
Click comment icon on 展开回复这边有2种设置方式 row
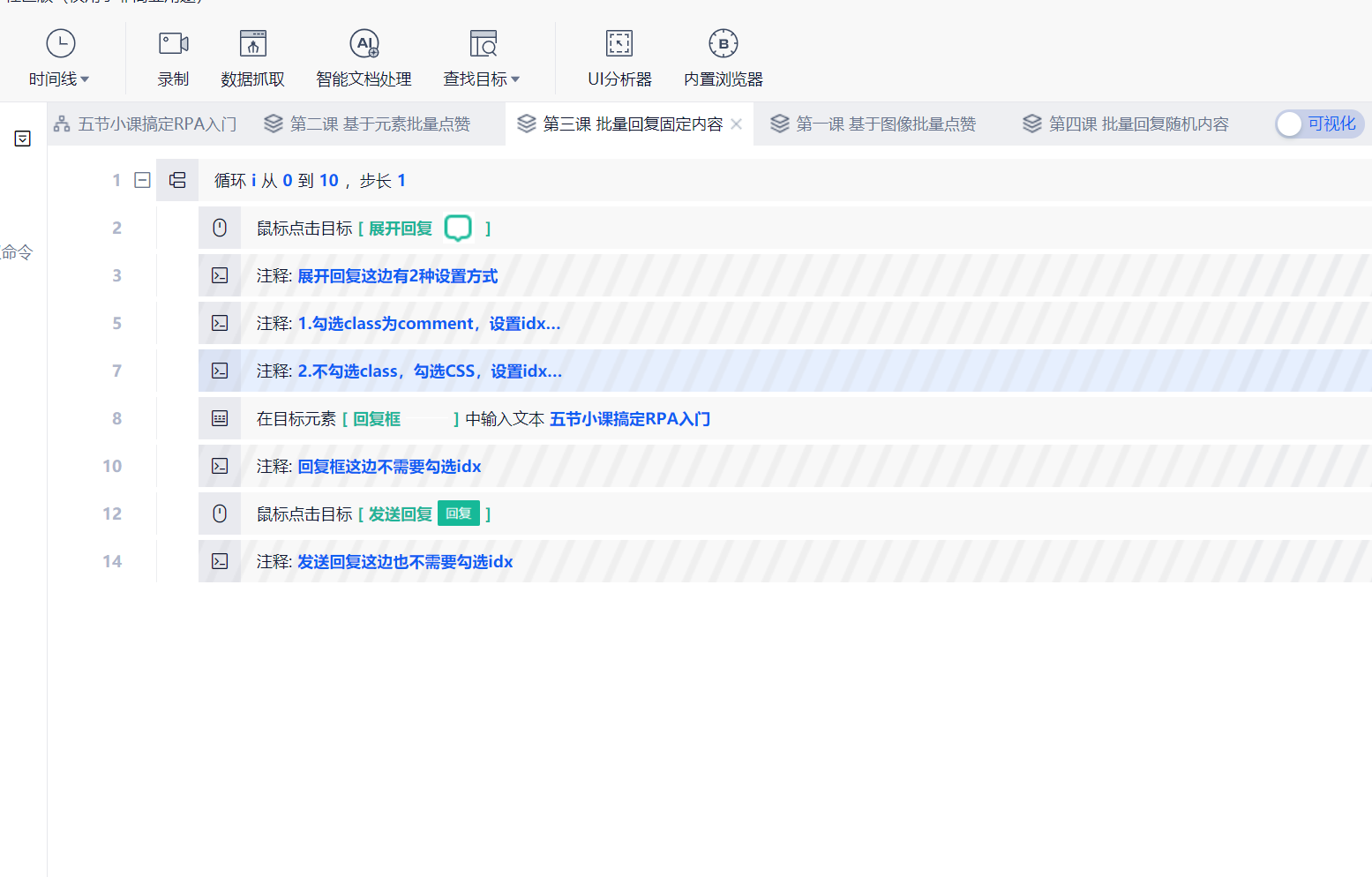220,275
